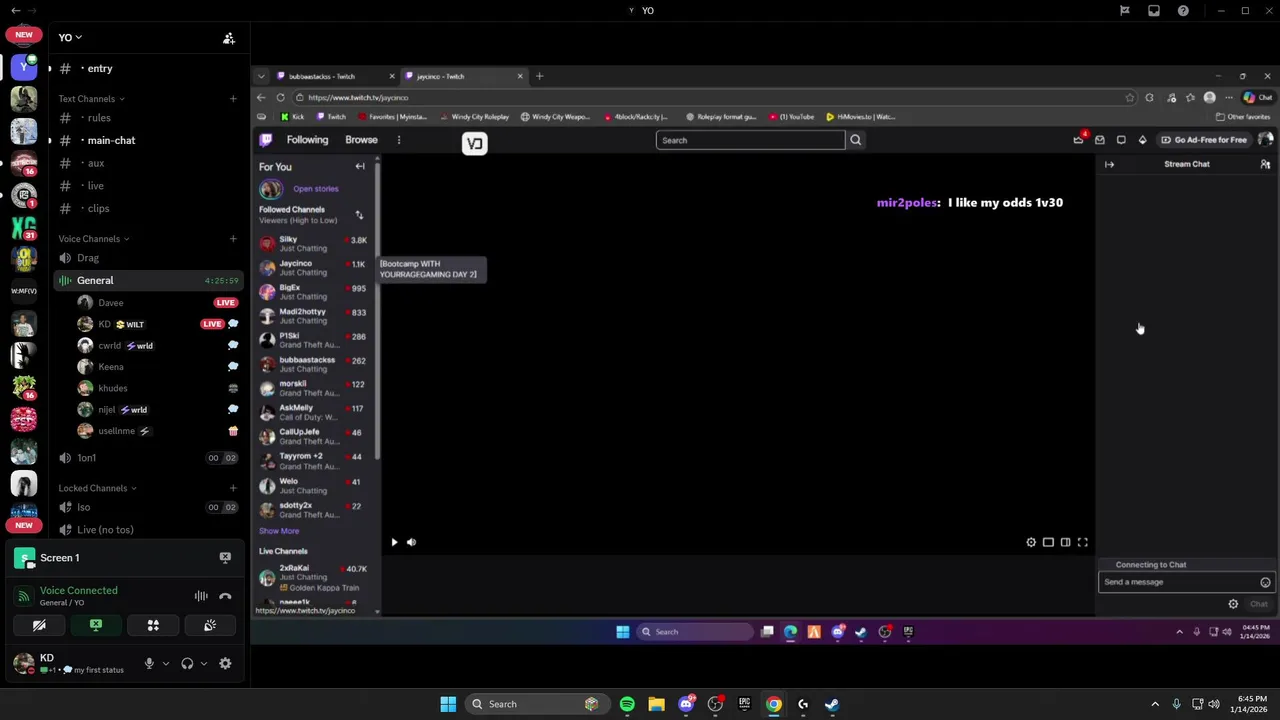1280x720 pixels.
Task: Open new browser tab
Action: pyautogui.click(x=539, y=76)
